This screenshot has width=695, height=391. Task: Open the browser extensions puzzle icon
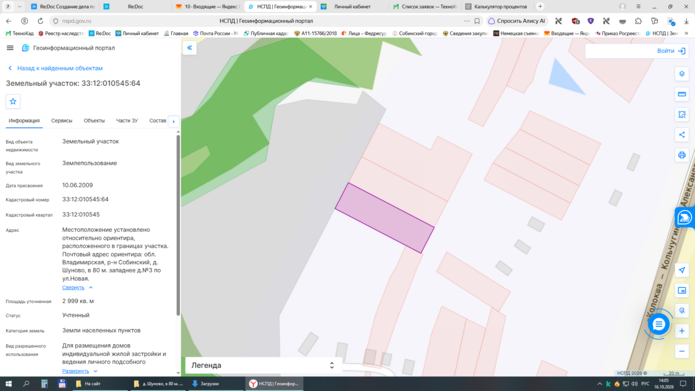click(x=638, y=21)
